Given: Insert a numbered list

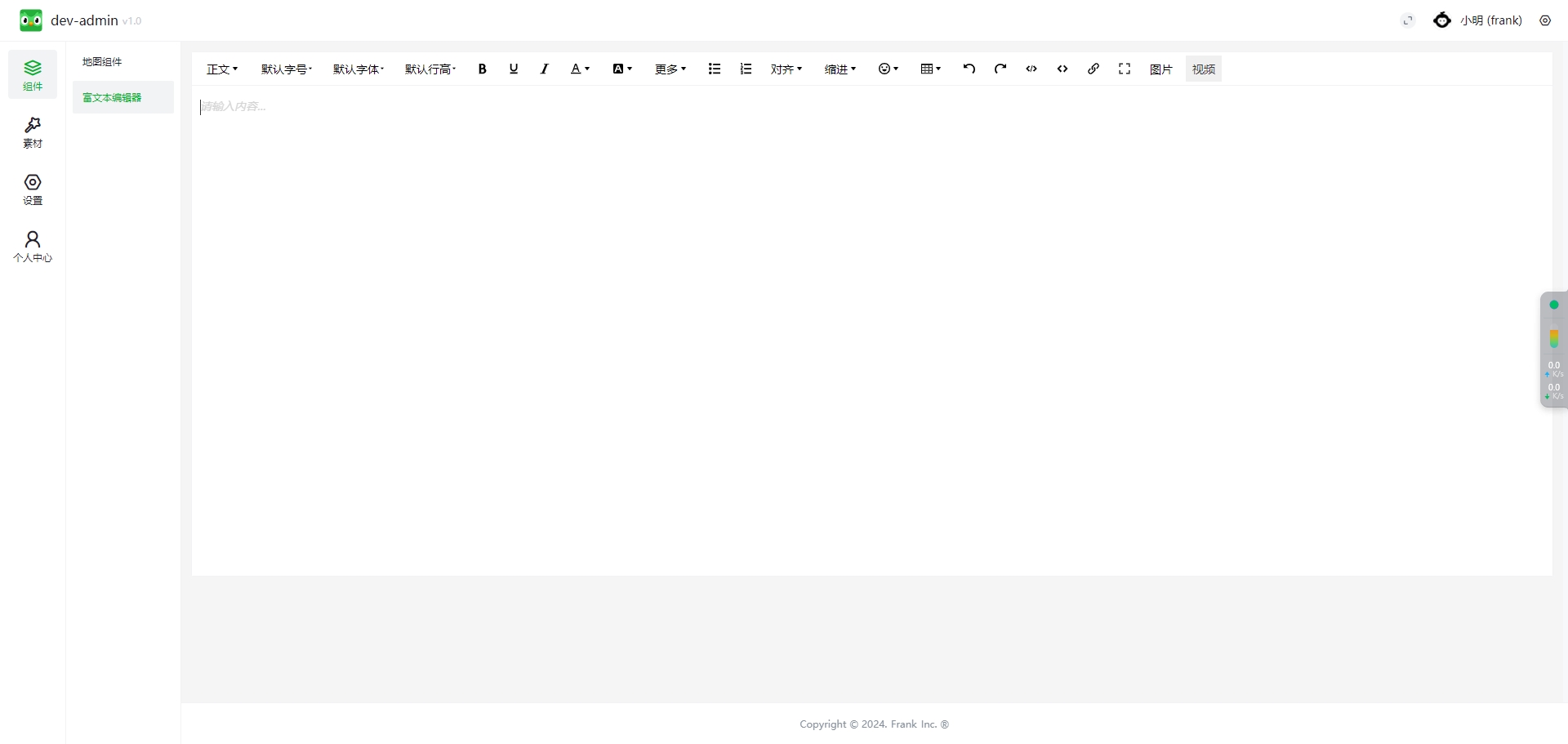Looking at the screenshot, I should point(745,69).
